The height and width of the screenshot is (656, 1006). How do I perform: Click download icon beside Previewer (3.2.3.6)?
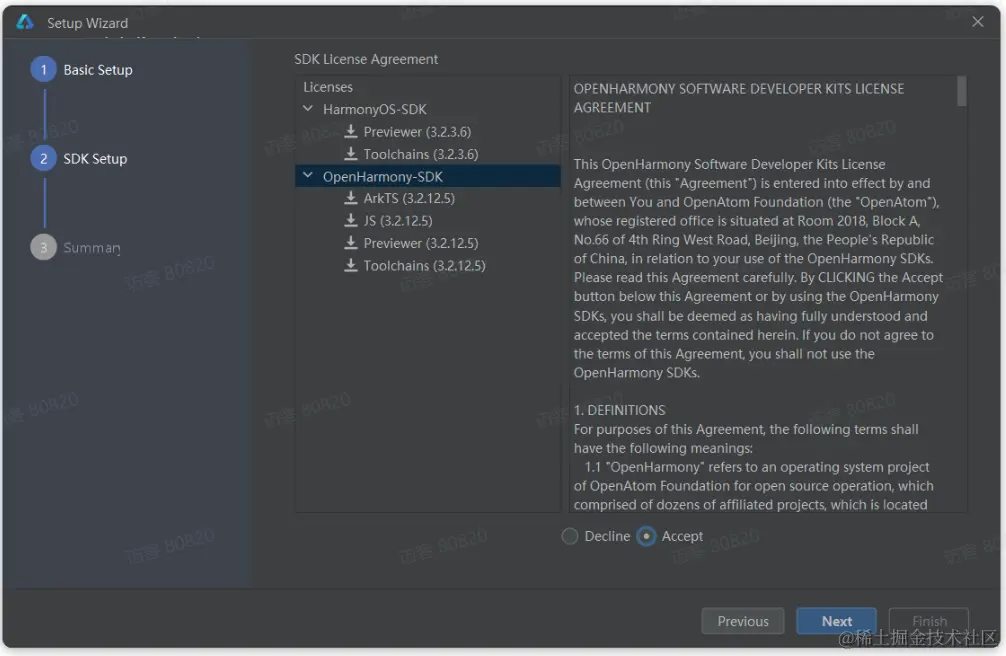(x=350, y=132)
